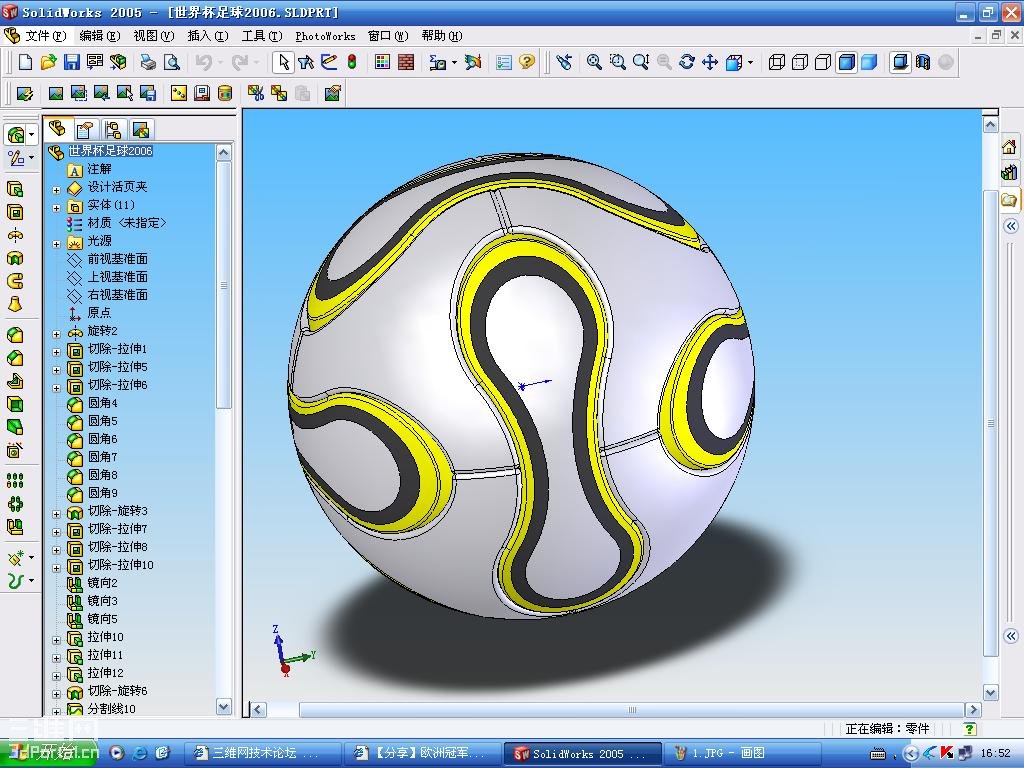This screenshot has width=1024, height=768.
Task: Click the Rebuild traffic light icon
Action: click(x=352, y=62)
